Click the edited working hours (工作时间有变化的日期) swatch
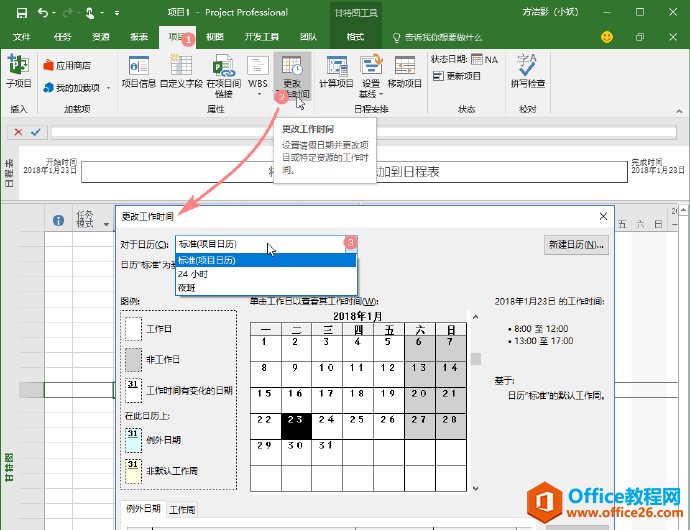This screenshot has width=690, height=530. click(133, 390)
